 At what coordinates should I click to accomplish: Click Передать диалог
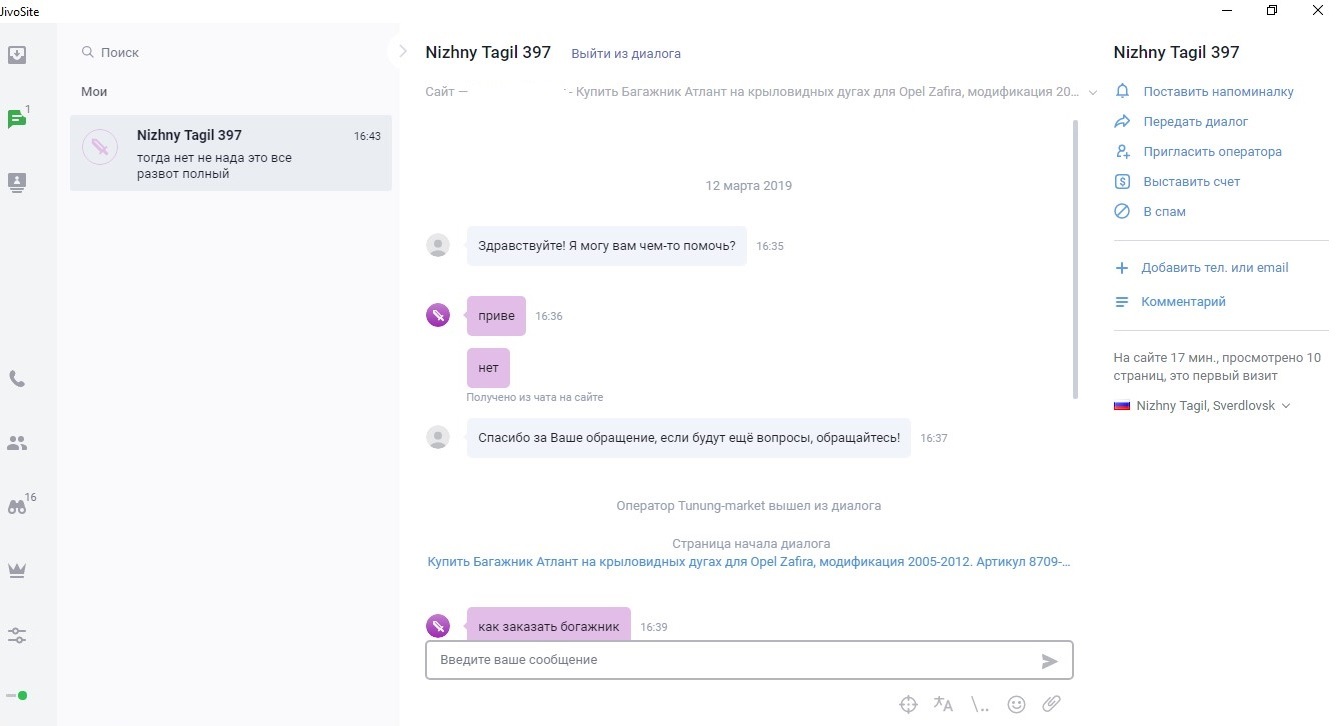[1196, 121]
